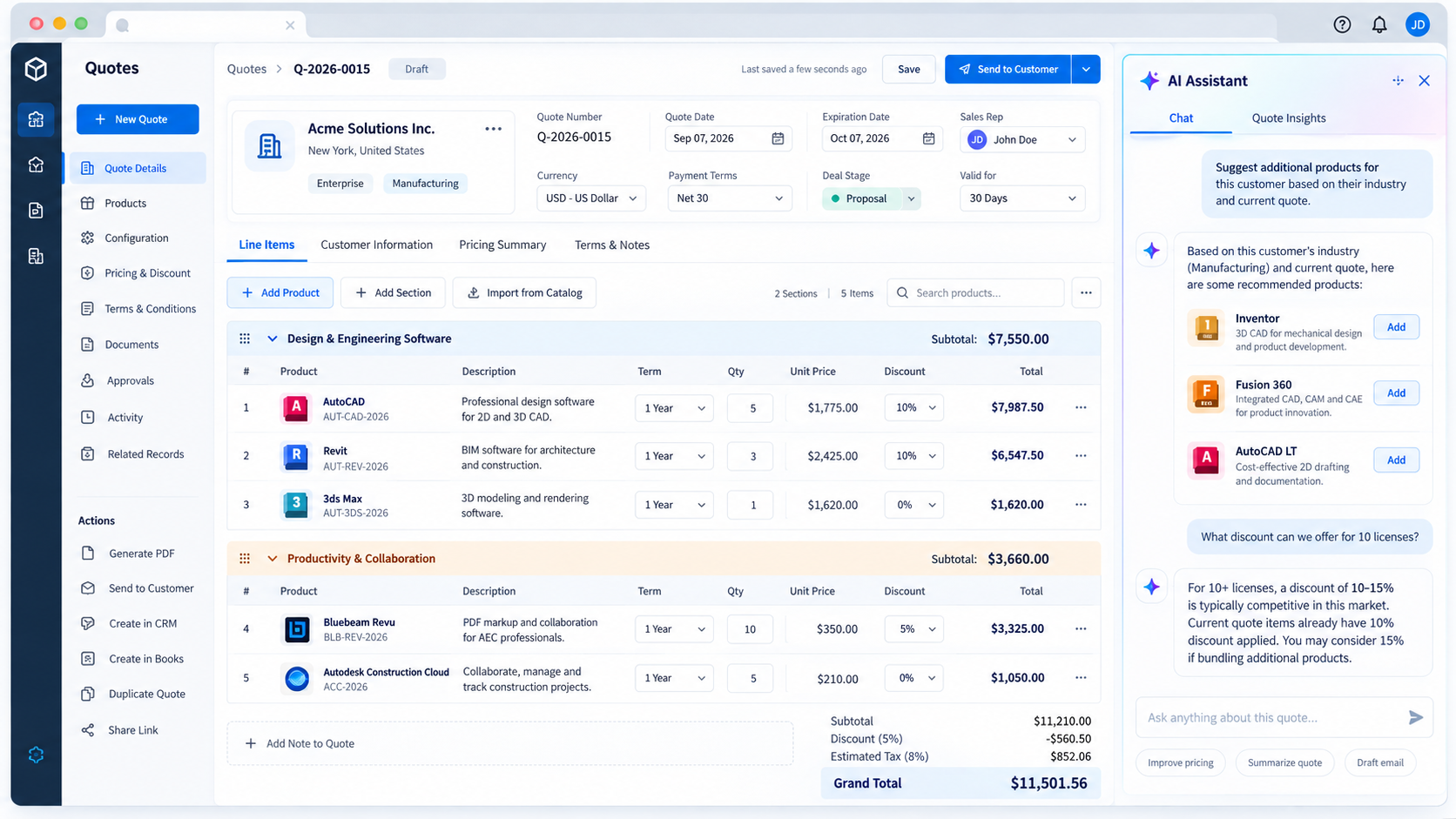Open Payment Terms Net 30 dropdown

(730, 198)
